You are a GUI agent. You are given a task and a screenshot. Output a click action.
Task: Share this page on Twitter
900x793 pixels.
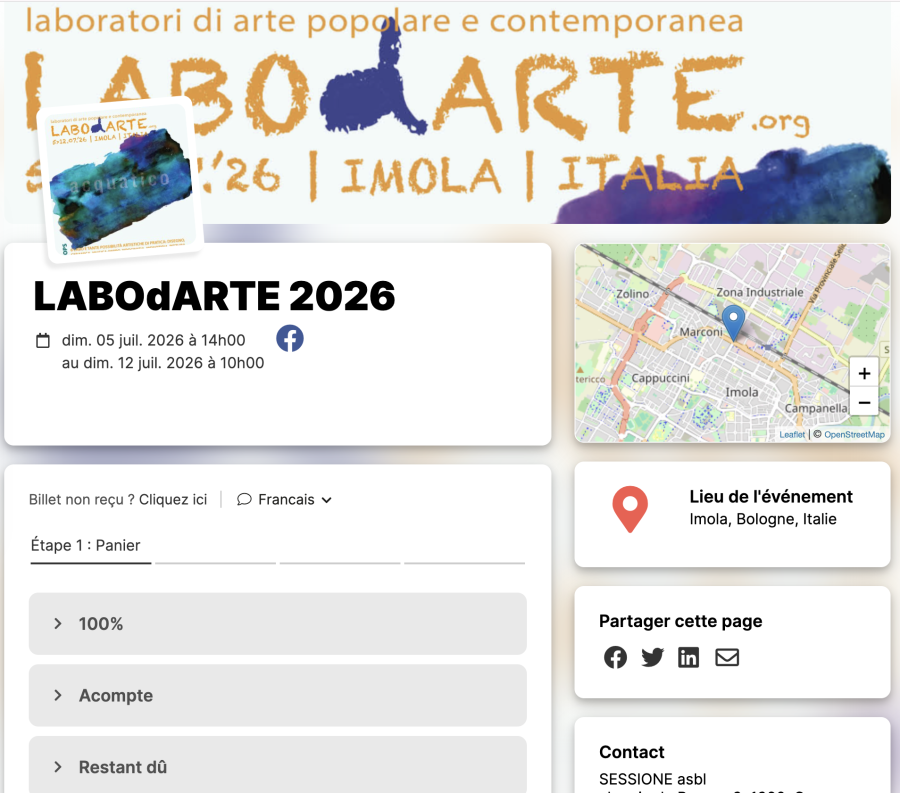coord(652,657)
